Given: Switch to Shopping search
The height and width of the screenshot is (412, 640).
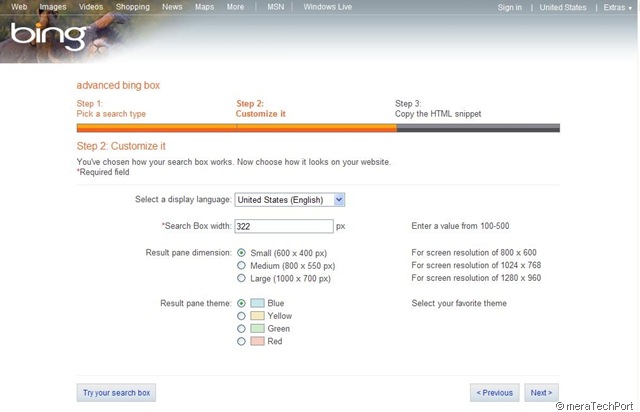Looking at the screenshot, I should pyautogui.click(x=133, y=7).
